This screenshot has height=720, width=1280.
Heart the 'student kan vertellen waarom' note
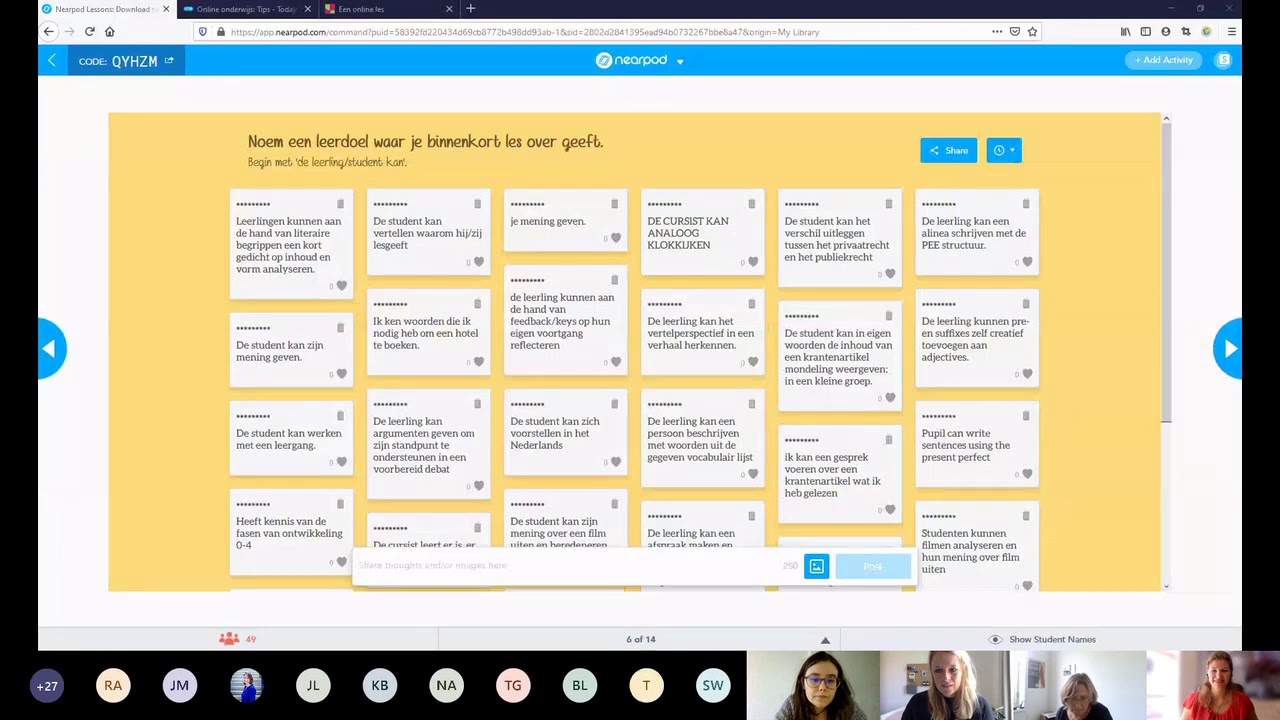tap(479, 262)
